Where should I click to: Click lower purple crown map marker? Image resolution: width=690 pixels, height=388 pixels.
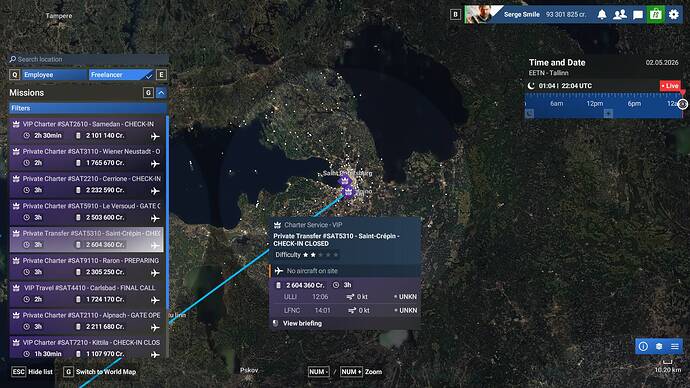coord(348,192)
